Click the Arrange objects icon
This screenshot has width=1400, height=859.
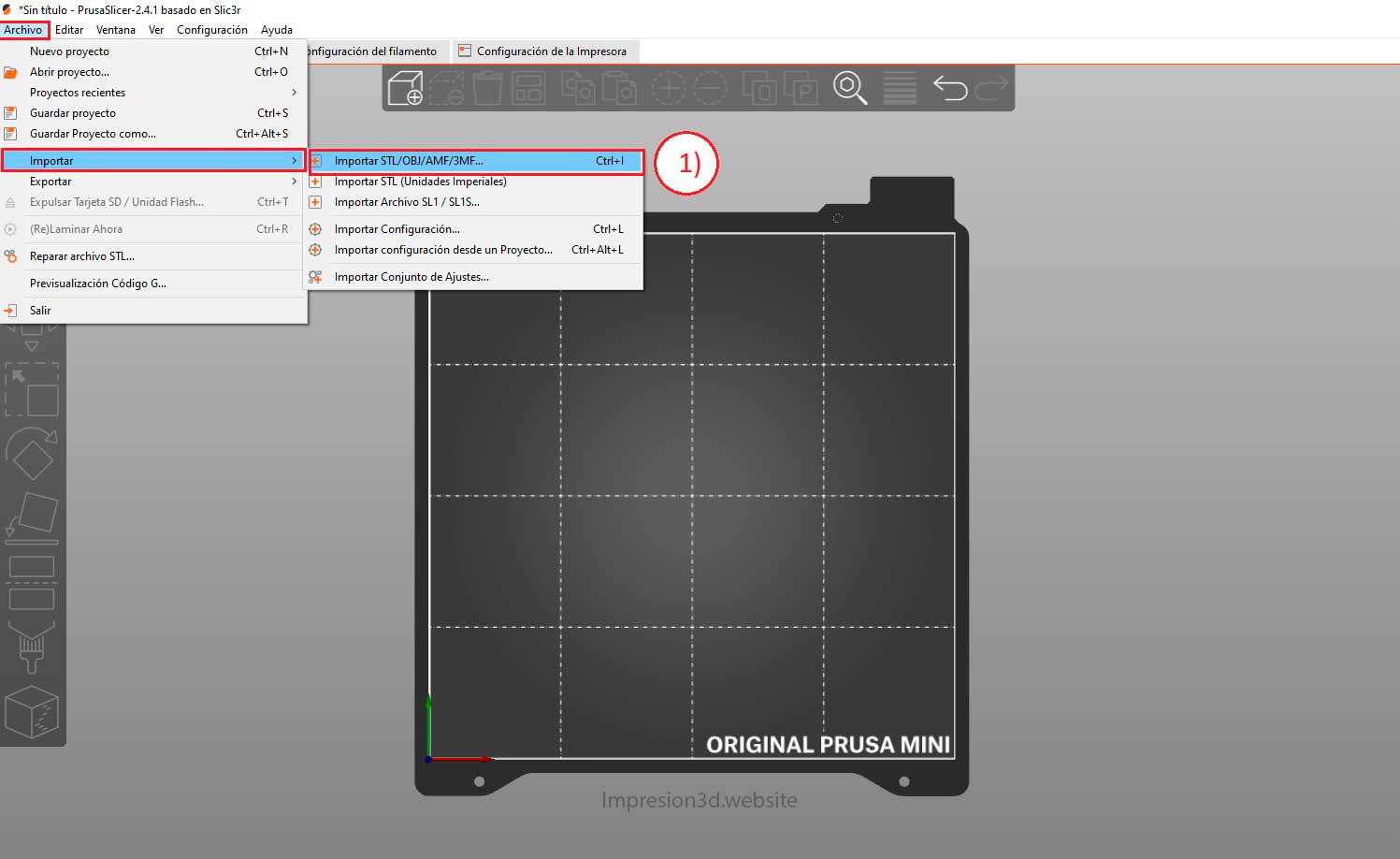tap(528, 88)
